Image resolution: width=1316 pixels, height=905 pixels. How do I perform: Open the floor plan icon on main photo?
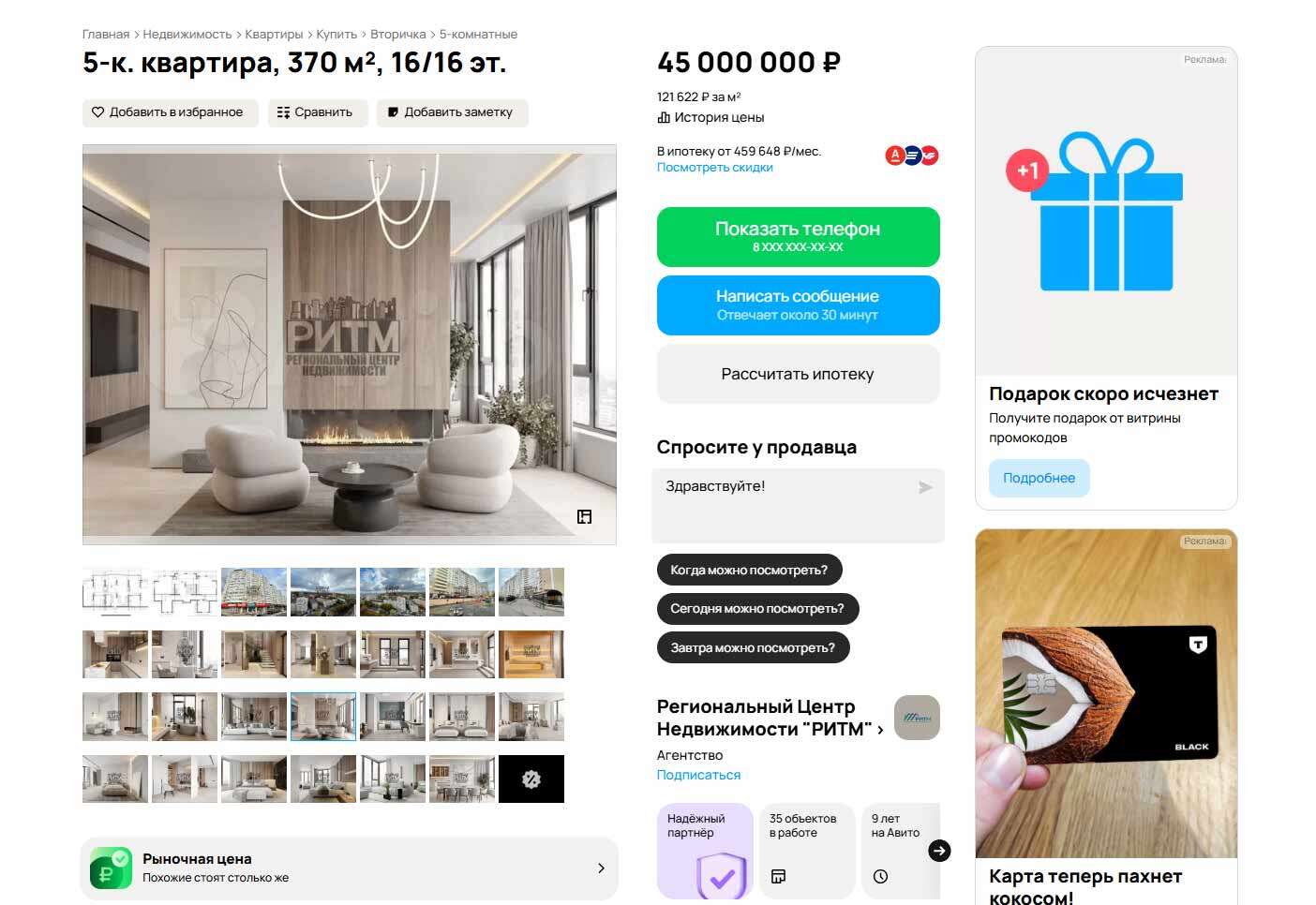pyautogui.click(x=585, y=517)
